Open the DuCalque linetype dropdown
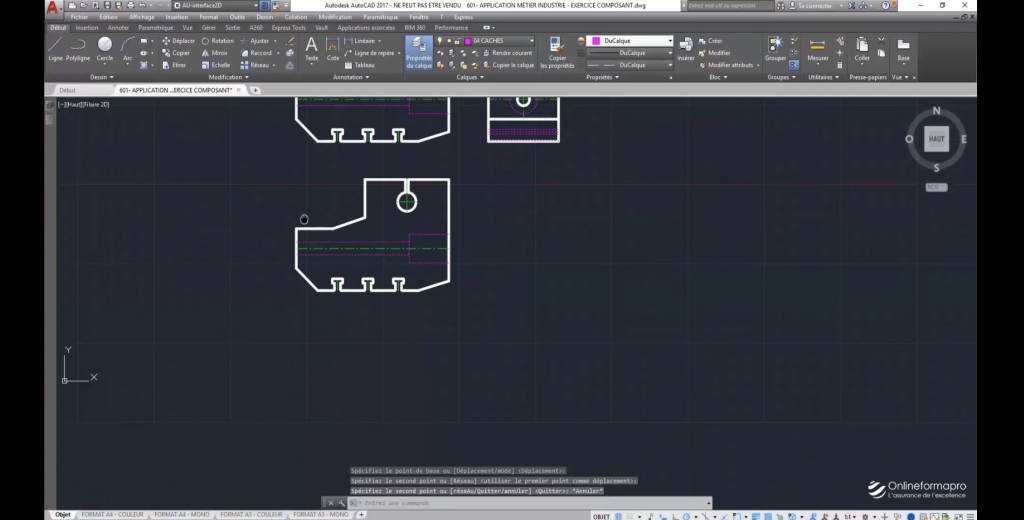1024x520 pixels. pyautogui.click(x=669, y=65)
